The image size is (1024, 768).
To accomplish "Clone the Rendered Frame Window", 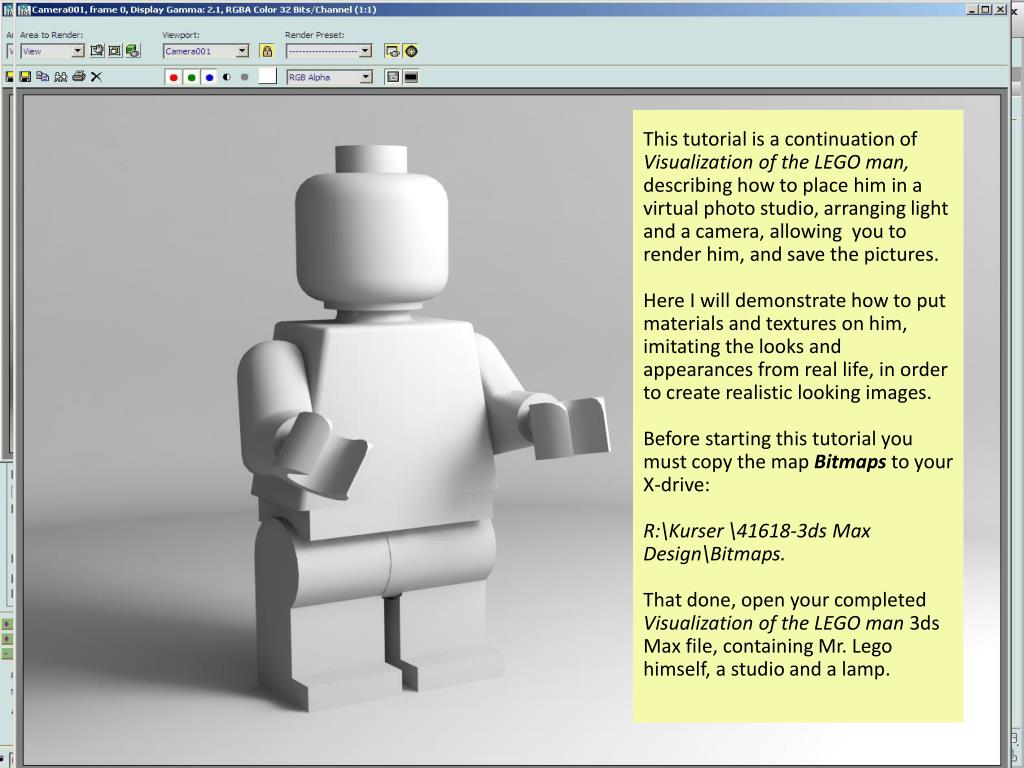I will point(61,76).
